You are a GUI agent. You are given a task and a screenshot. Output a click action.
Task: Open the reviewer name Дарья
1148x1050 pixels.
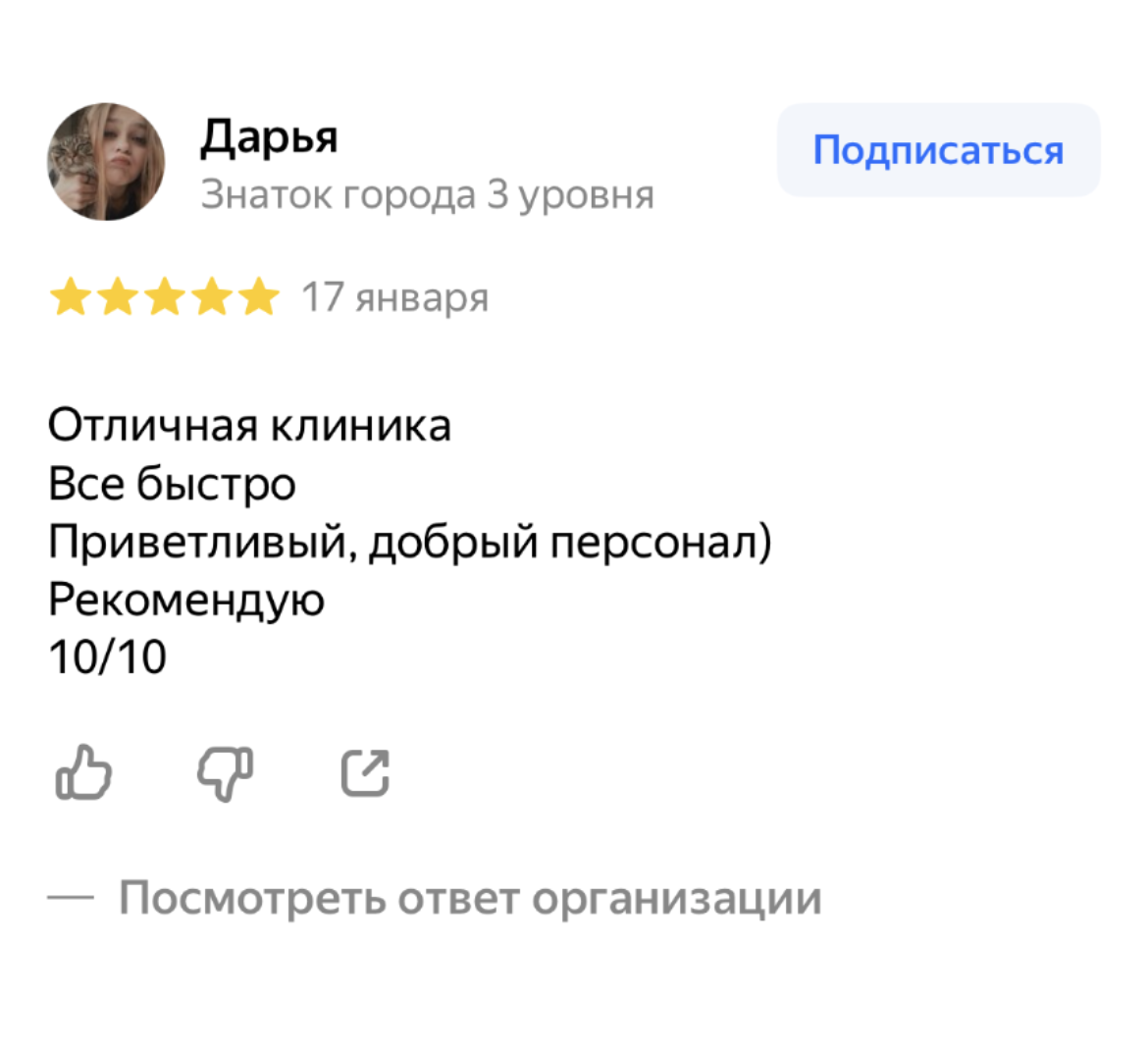pyautogui.click(x=269, y=137)
